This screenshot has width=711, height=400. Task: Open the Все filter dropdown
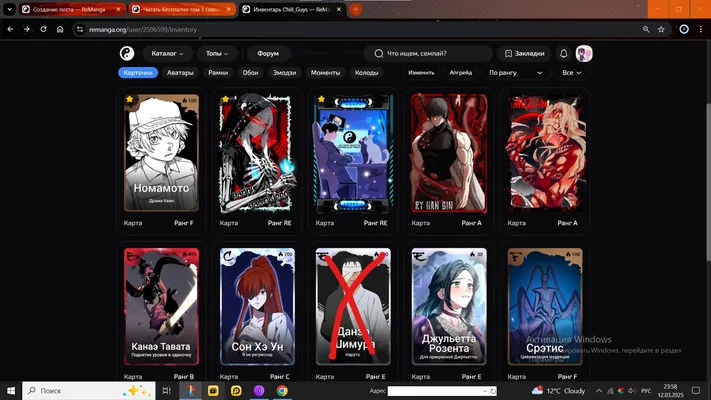tap(571, 73)
